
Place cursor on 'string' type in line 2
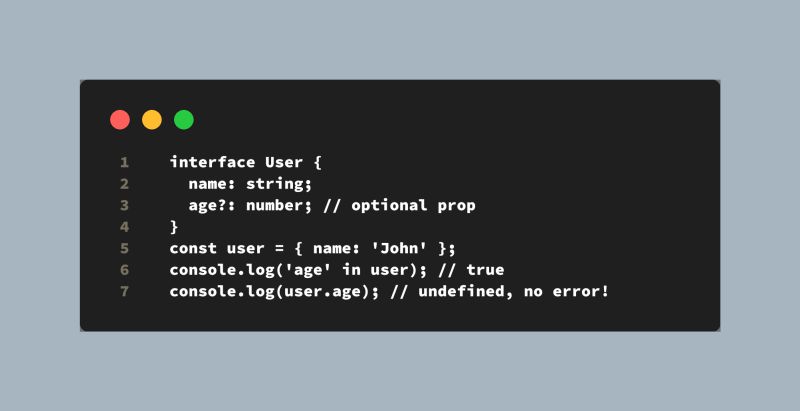coord(275,184)
